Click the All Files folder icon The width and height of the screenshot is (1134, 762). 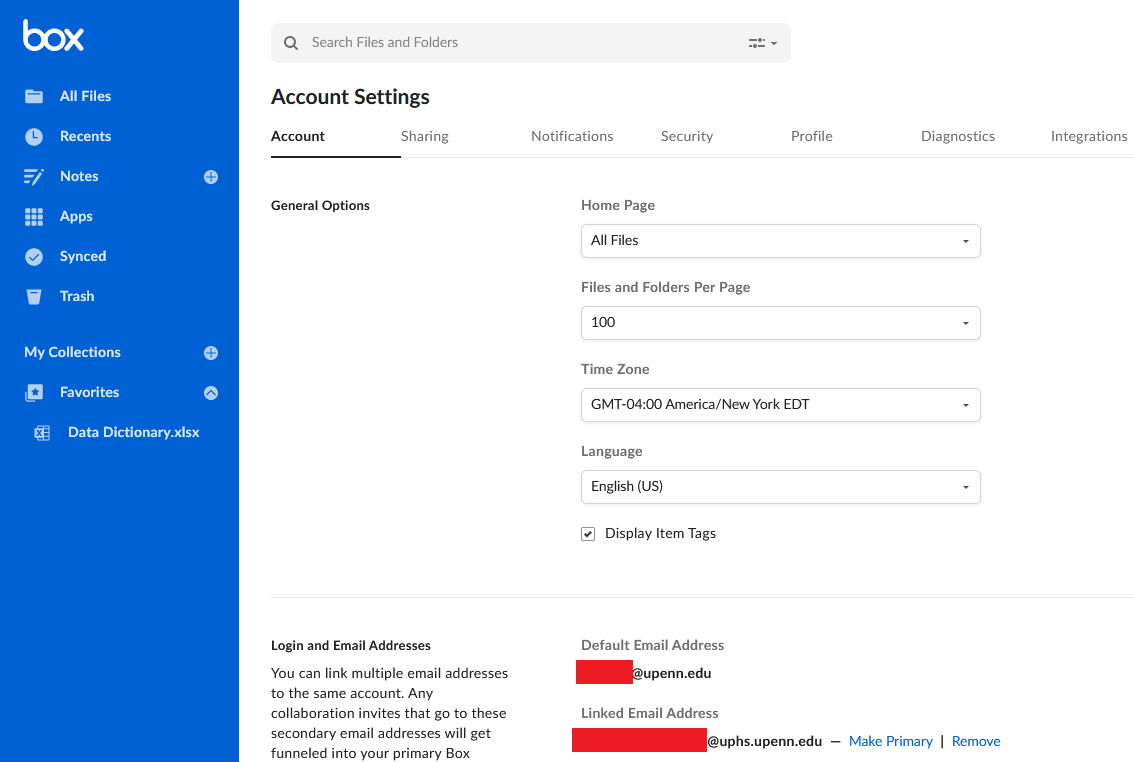(34, 96)
